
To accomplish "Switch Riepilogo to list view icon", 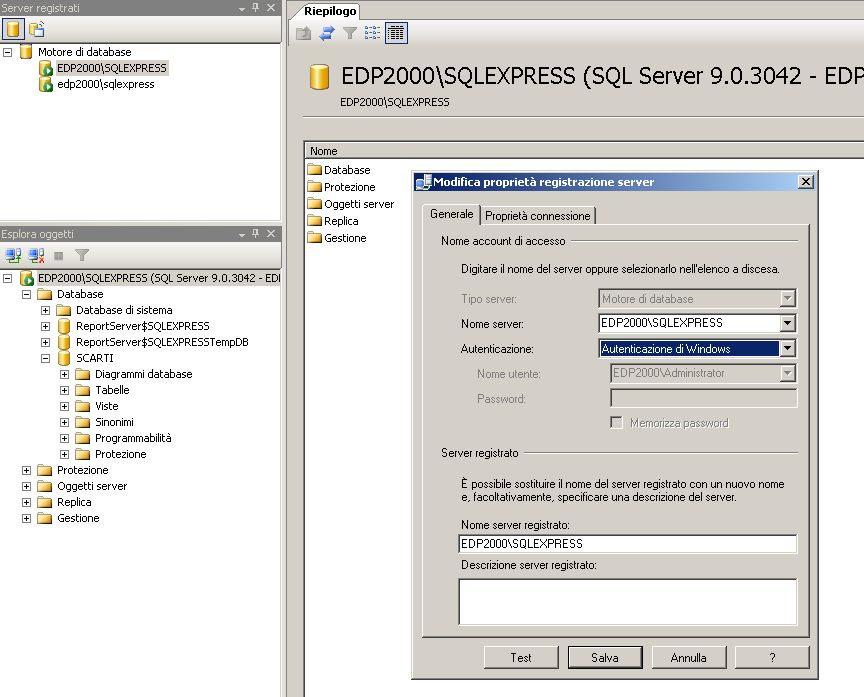I will pyautogui.click(x=372, y=33).
